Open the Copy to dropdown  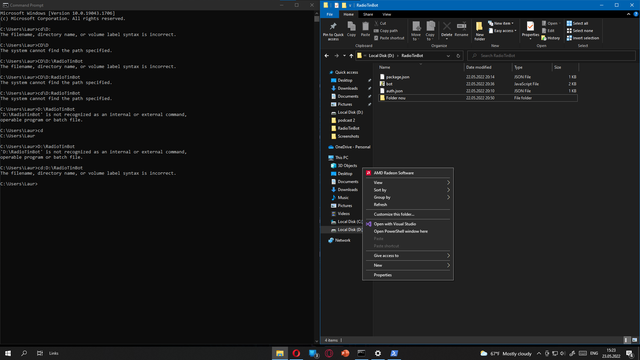tap(430, 31)
